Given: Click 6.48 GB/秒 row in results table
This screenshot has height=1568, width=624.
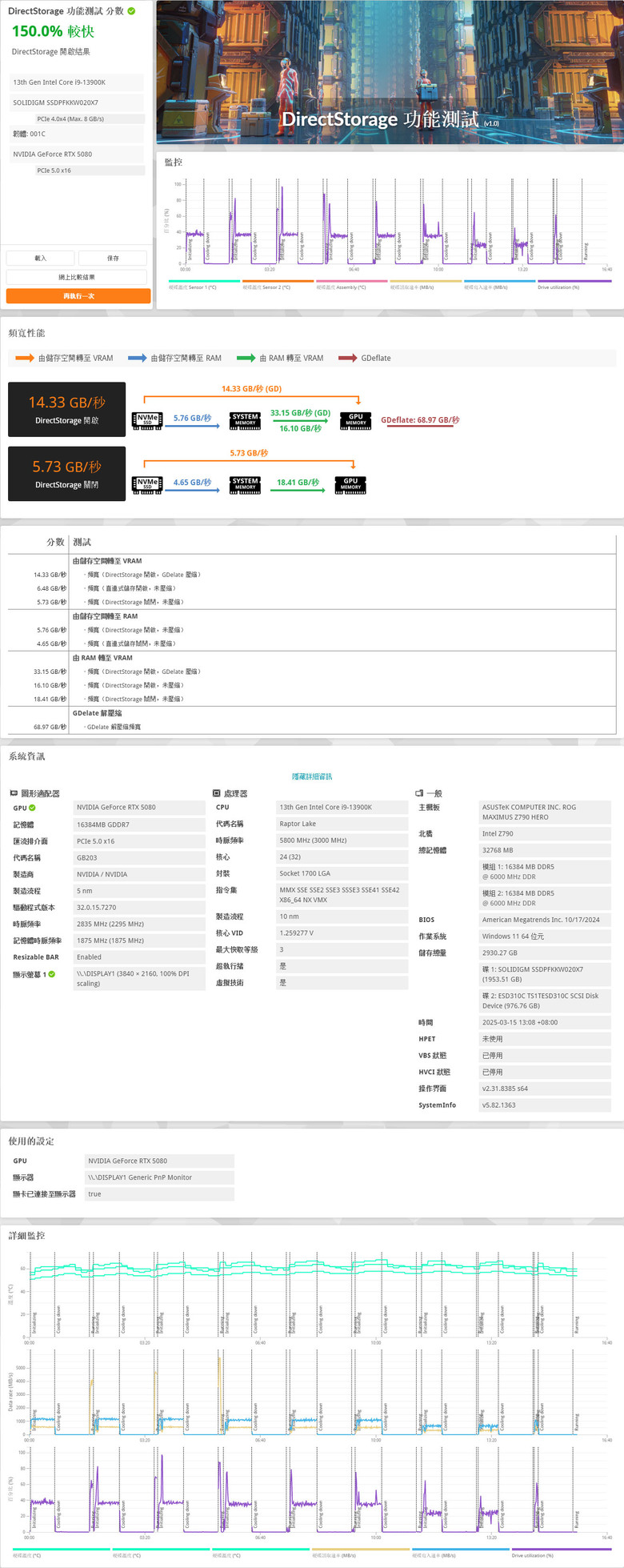Looking at the screenshot, I should pyautogui.click(x=312, y=588).
